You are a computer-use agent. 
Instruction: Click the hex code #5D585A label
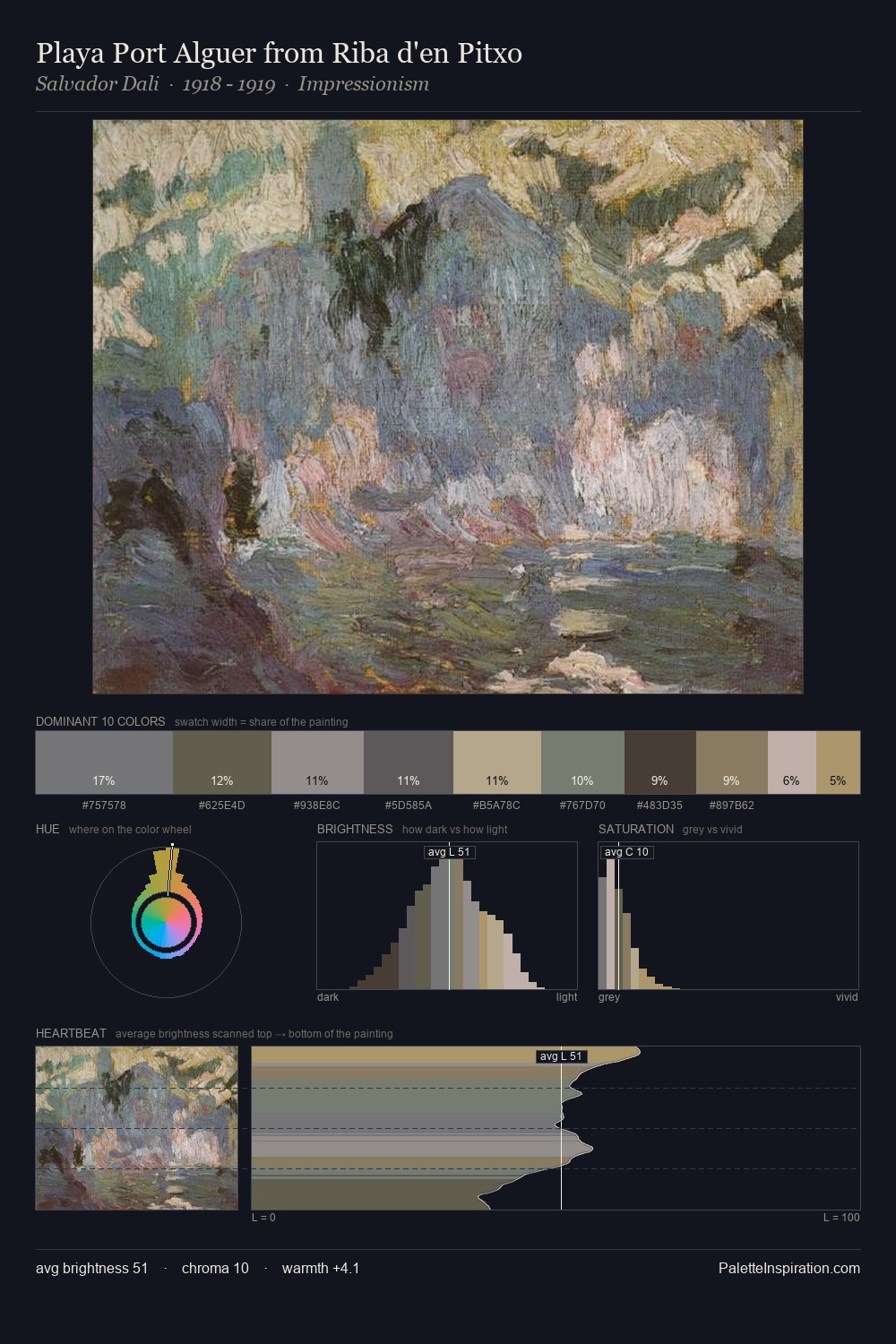(x=409, y=806)
